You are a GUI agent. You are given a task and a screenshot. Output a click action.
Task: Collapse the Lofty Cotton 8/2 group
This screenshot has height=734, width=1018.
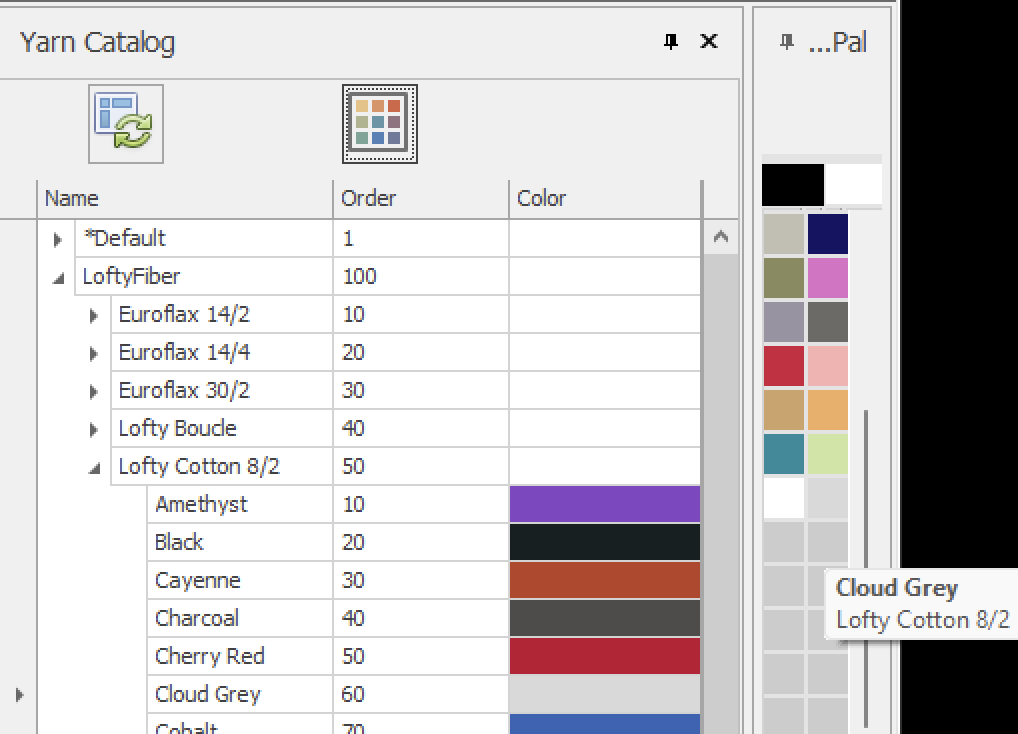click(x=94, y=467)
